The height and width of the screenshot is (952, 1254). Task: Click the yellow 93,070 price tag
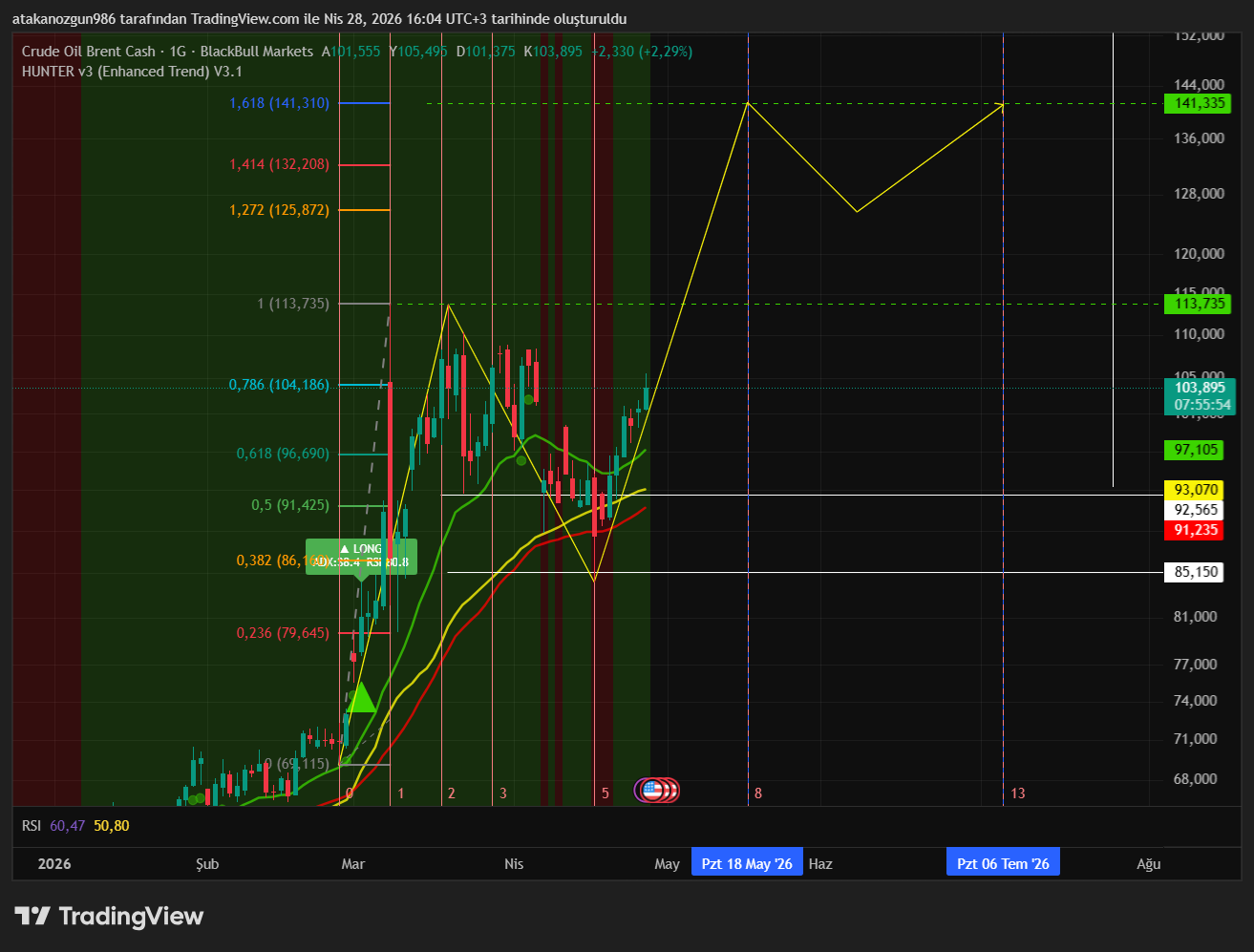pos(1196,490)
